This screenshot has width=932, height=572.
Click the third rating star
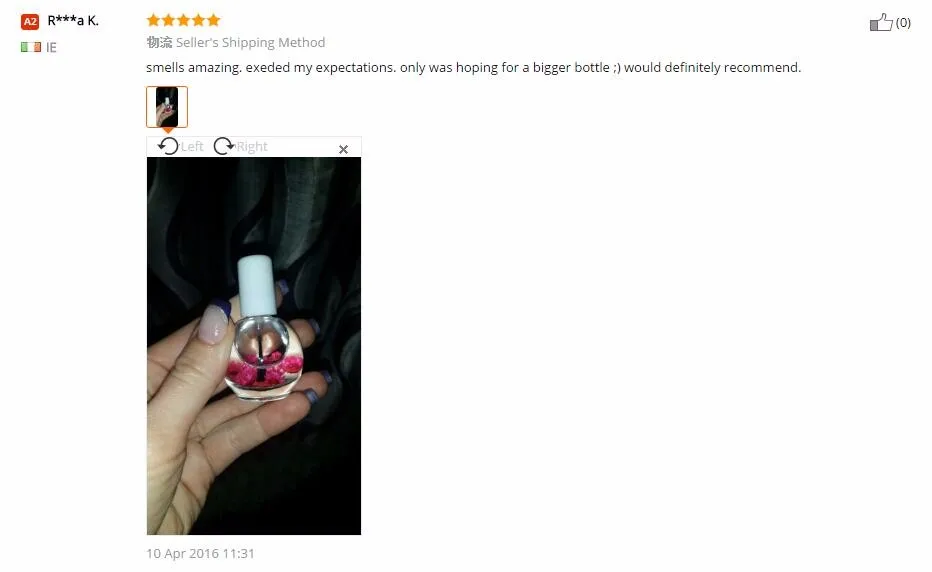(x=183, y=21)
